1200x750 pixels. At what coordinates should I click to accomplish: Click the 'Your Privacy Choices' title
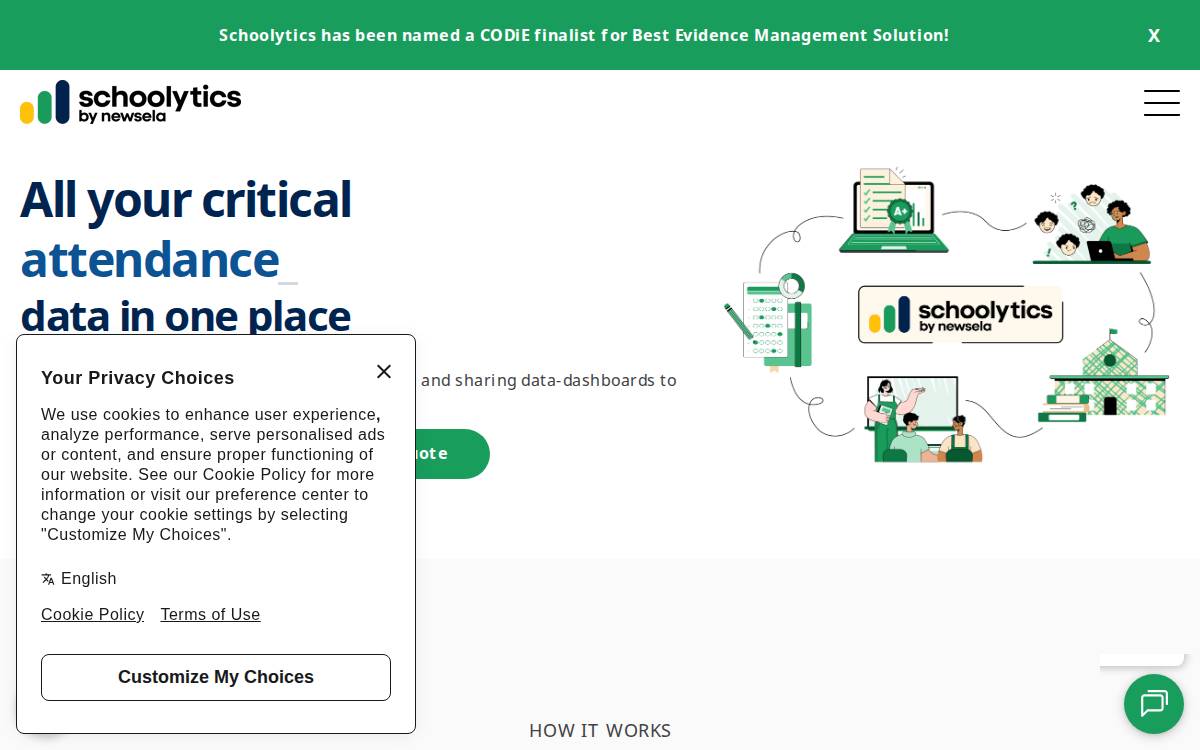coord(138,378)
